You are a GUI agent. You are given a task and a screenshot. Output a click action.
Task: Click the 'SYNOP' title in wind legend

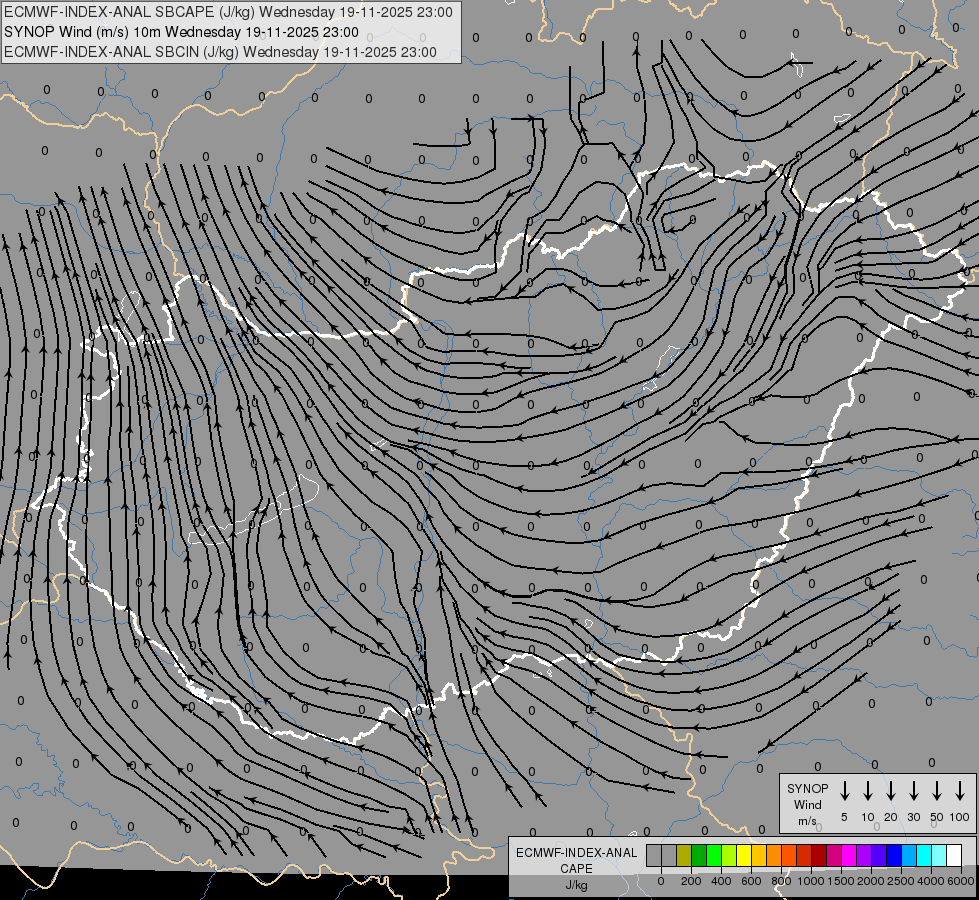tap(807, 789)
